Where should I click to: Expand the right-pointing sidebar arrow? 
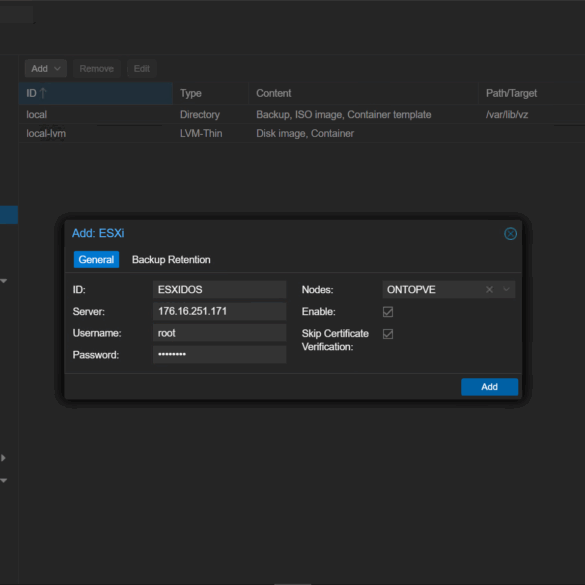pyautogui.click(x=3, y=458)
